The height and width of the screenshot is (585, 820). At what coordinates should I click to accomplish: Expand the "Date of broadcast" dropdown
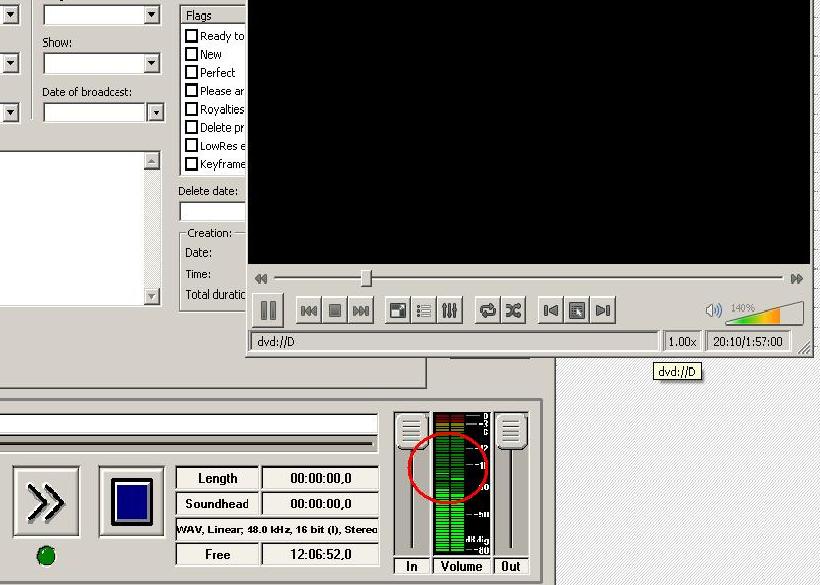coord(156,112)
